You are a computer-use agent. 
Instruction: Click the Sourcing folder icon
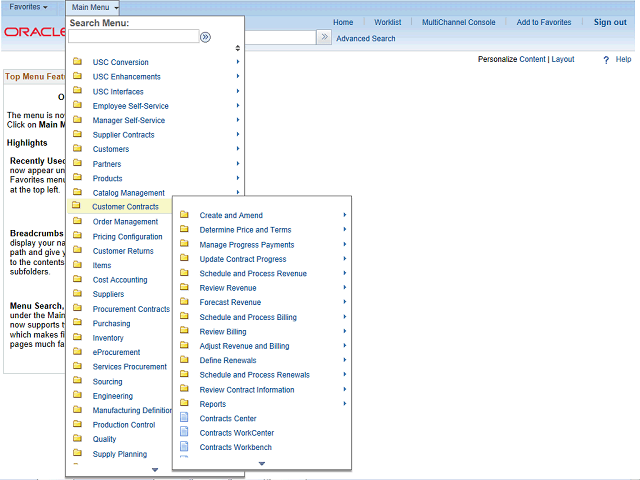(x=77, y=380)
